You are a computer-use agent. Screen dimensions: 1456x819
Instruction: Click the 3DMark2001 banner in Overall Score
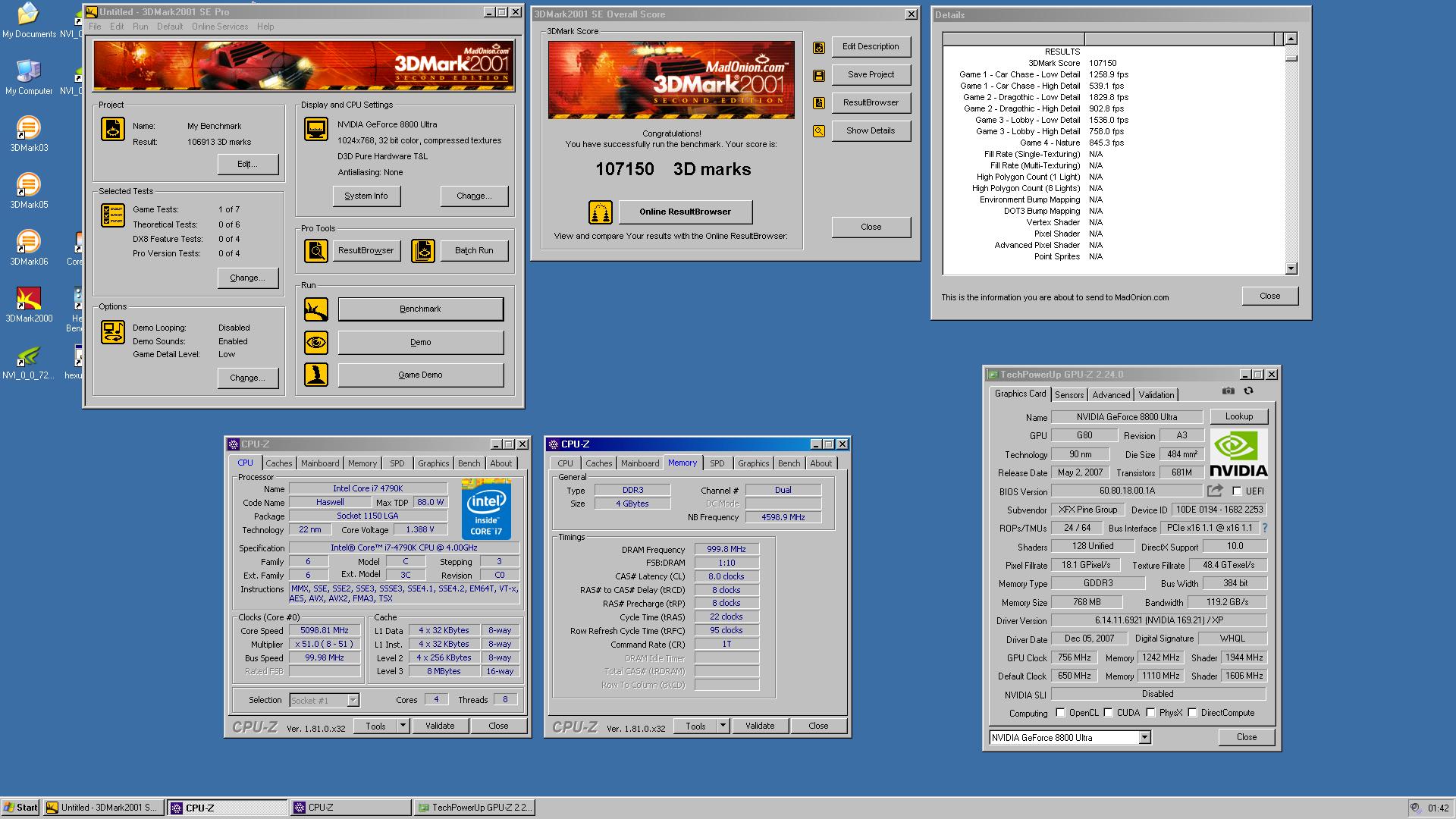(671, 80)
